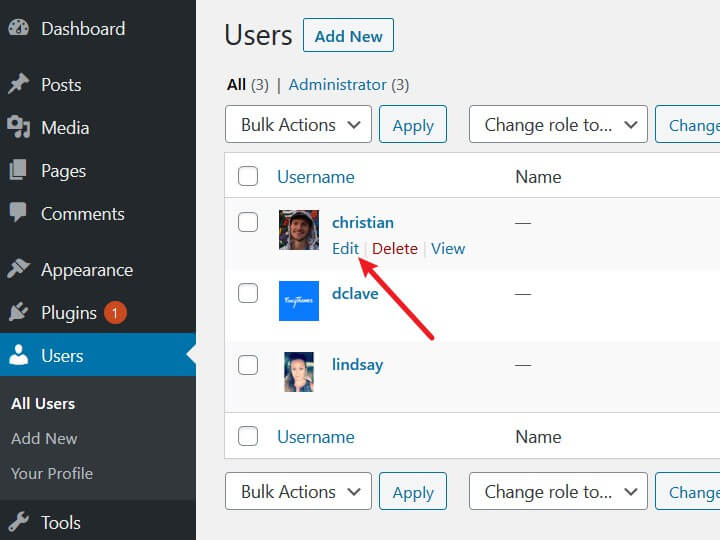The width and height of the screenshot is (720, 540).
Task: Open the top Change role to dropdown
Action: pyautogui.click(x=558, y=124)
